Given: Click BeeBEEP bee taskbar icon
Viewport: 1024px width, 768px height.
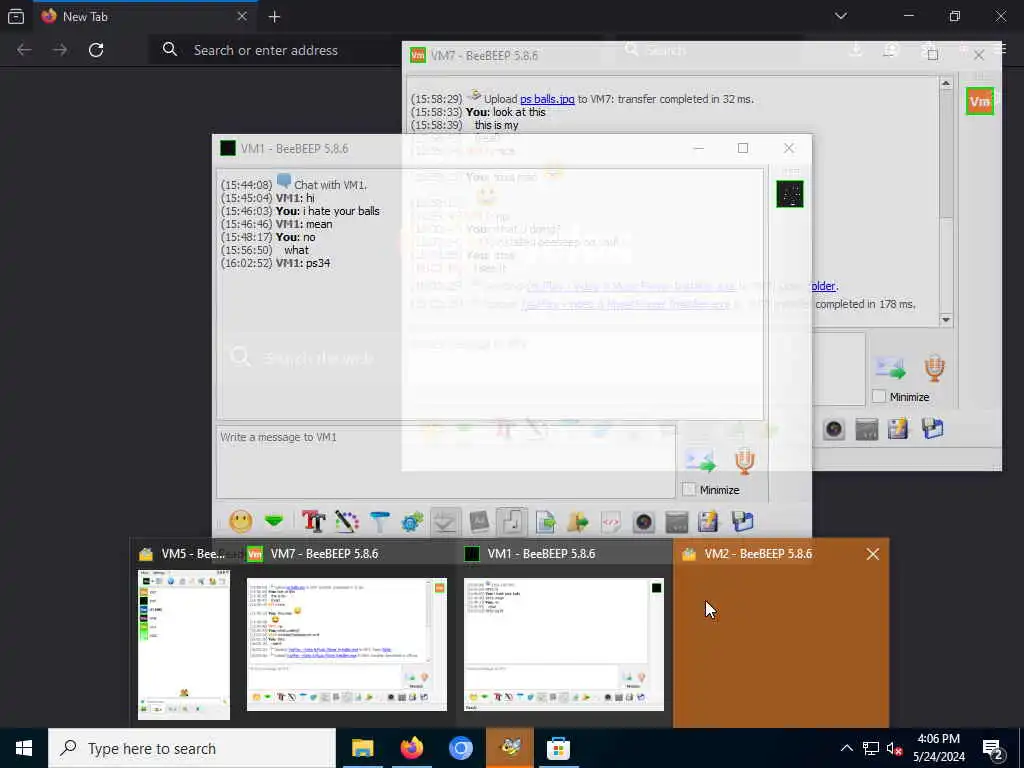Looking at the screenshot, I should tap(509, 748).
